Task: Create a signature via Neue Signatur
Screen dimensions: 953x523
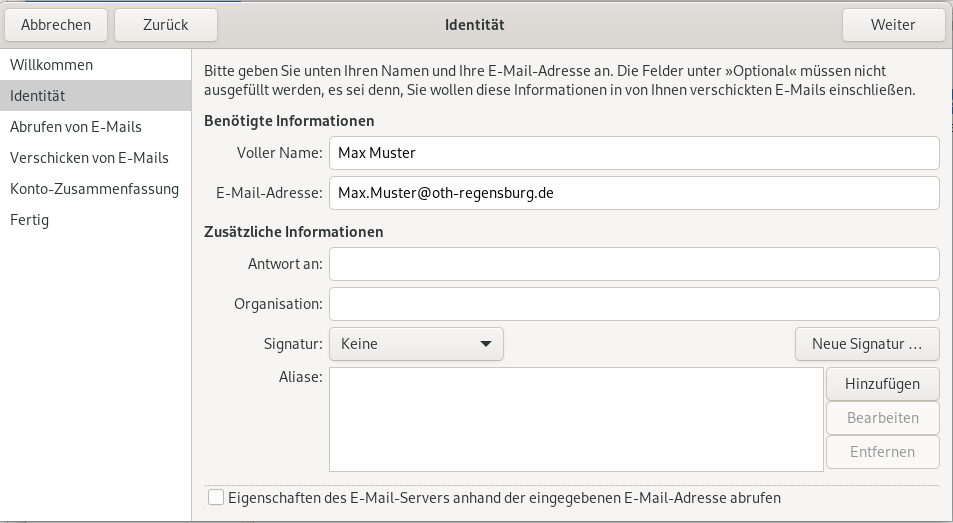Action: [x=867, y=344]
